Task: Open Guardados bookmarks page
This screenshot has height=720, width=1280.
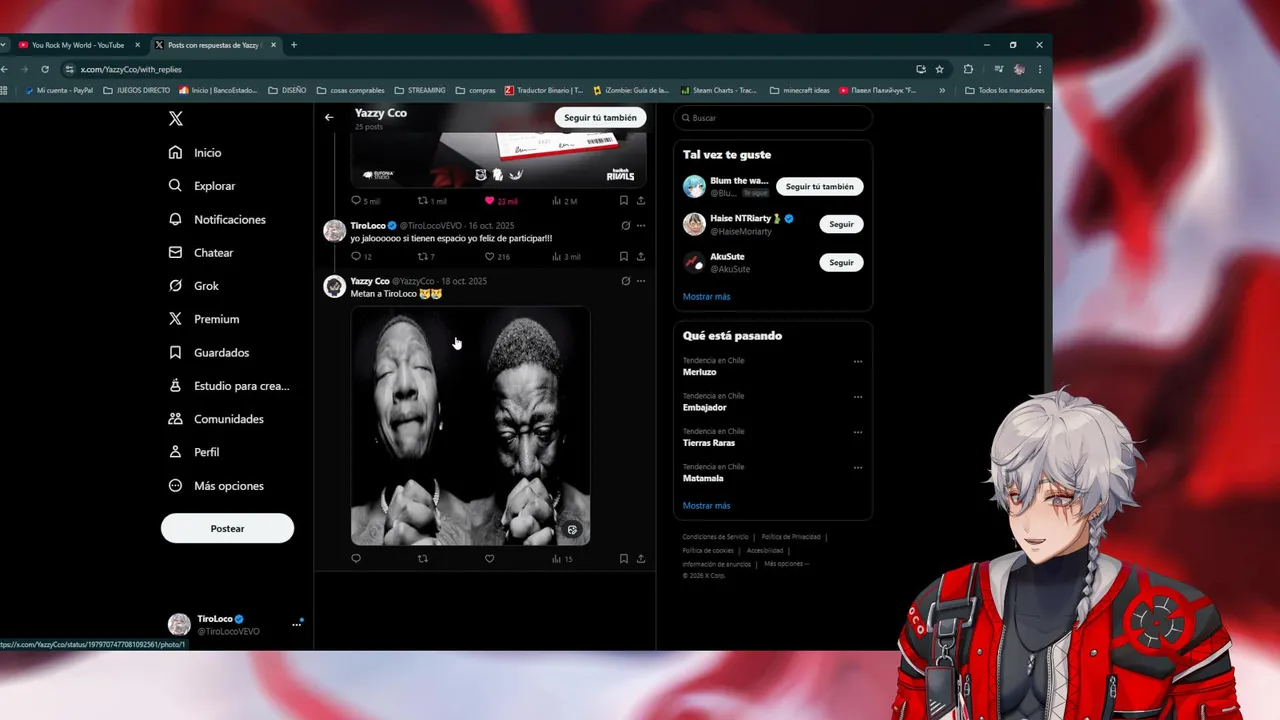Action: [209, 353]
